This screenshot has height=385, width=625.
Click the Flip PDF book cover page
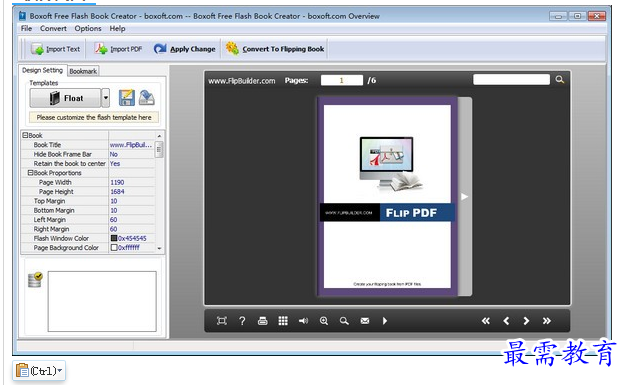(x=387, y=196)
